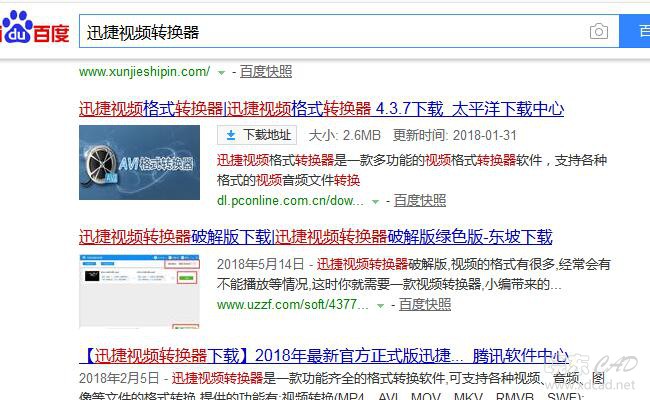The image size is (650, 400).
Task: Select the text 2018年2月5日
Action: pyautogui.click(x=119, y=378)
